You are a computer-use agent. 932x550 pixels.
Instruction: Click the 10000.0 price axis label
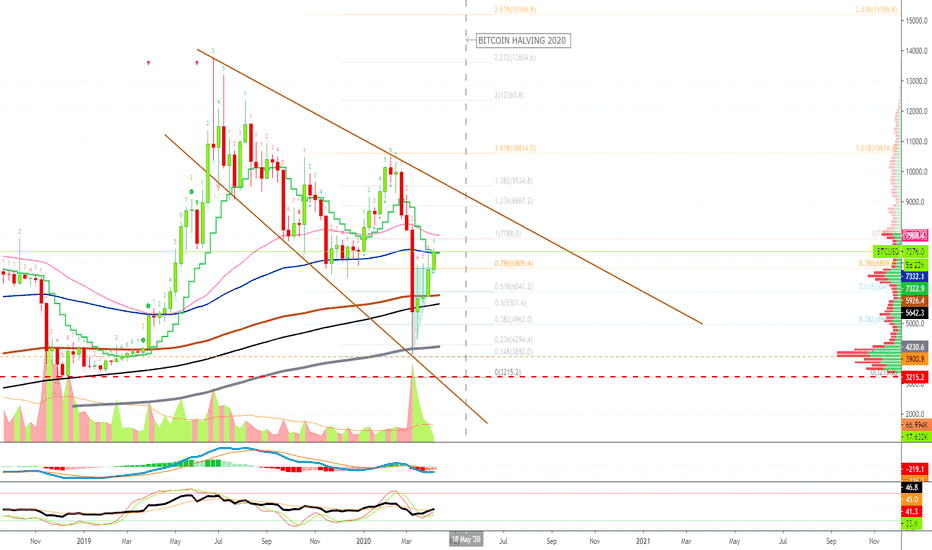(915, 172)
